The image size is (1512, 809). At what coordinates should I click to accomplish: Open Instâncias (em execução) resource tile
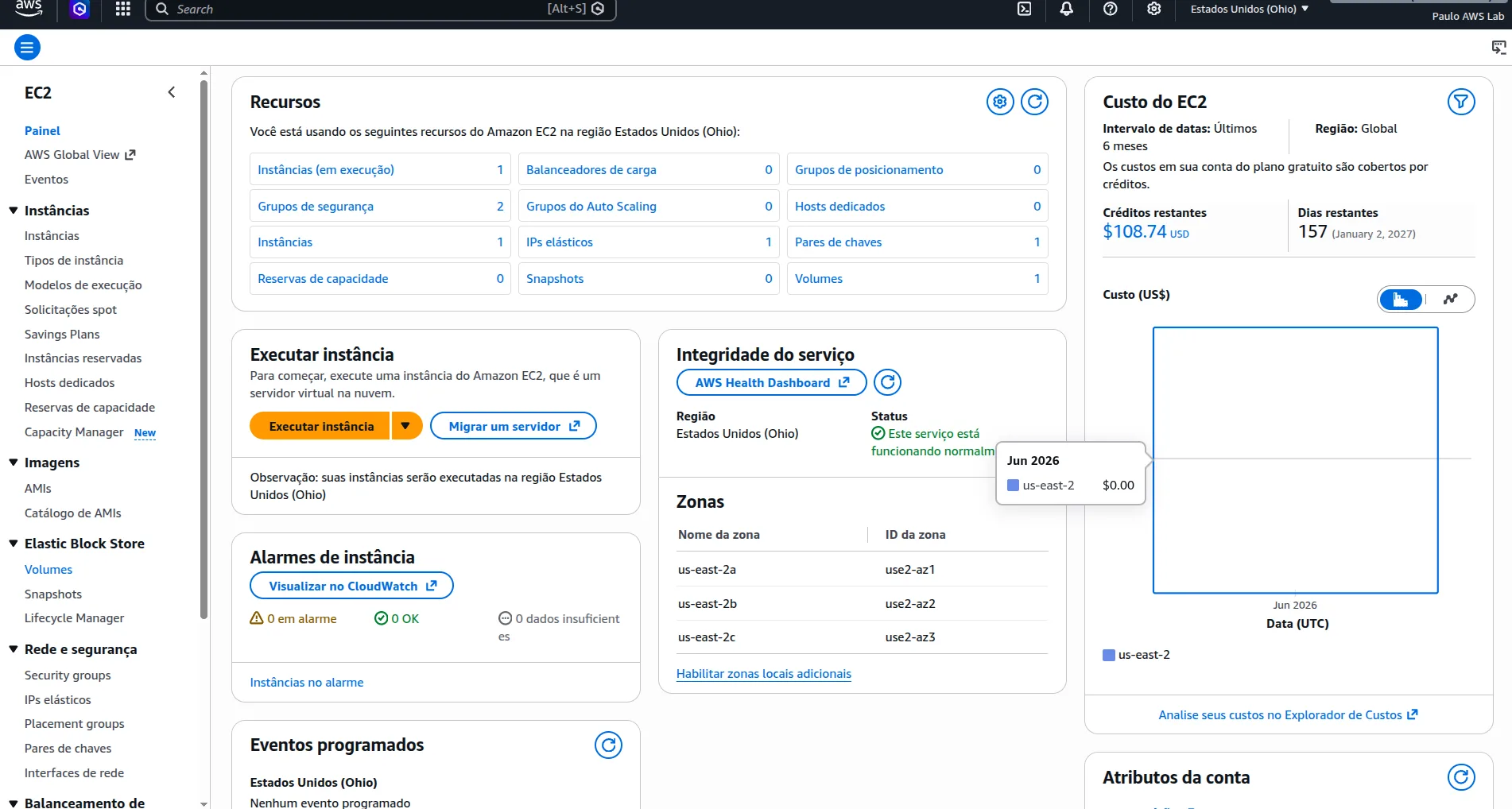tap(380, 169)
